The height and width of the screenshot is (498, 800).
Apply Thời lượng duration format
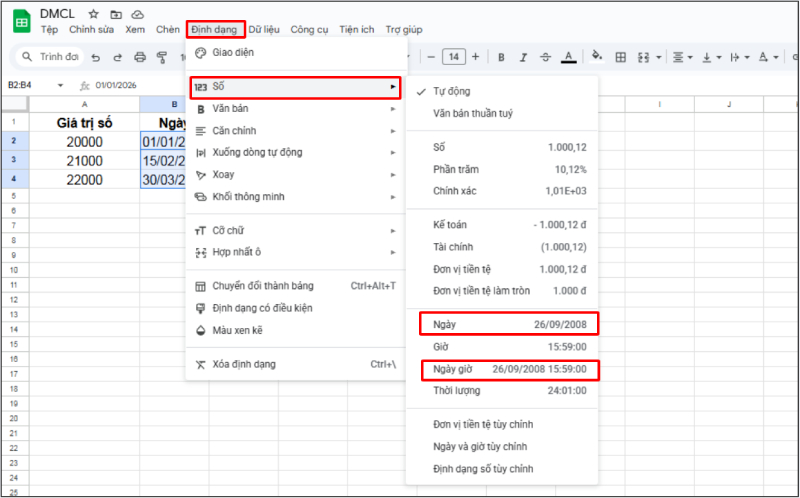click(x=502, y=391)
